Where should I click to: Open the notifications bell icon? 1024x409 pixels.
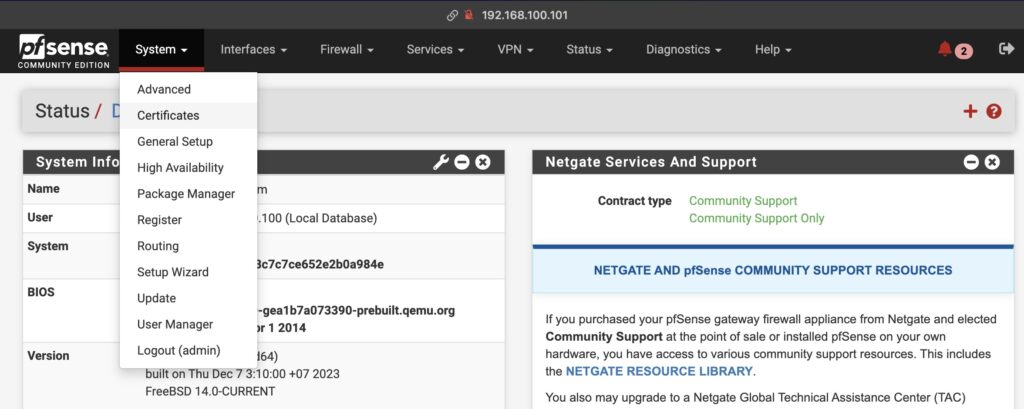[x=944, y=49]
